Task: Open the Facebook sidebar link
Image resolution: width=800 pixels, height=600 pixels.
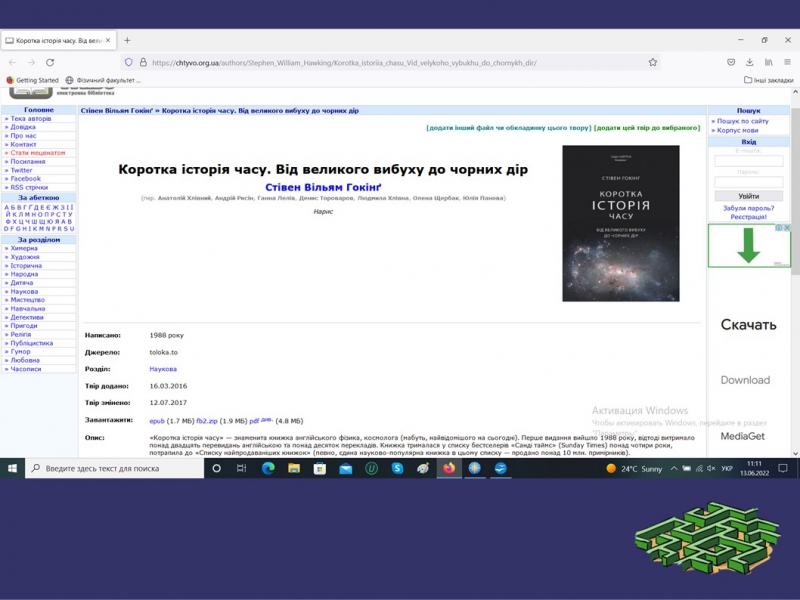Action: tap(26, 179)
